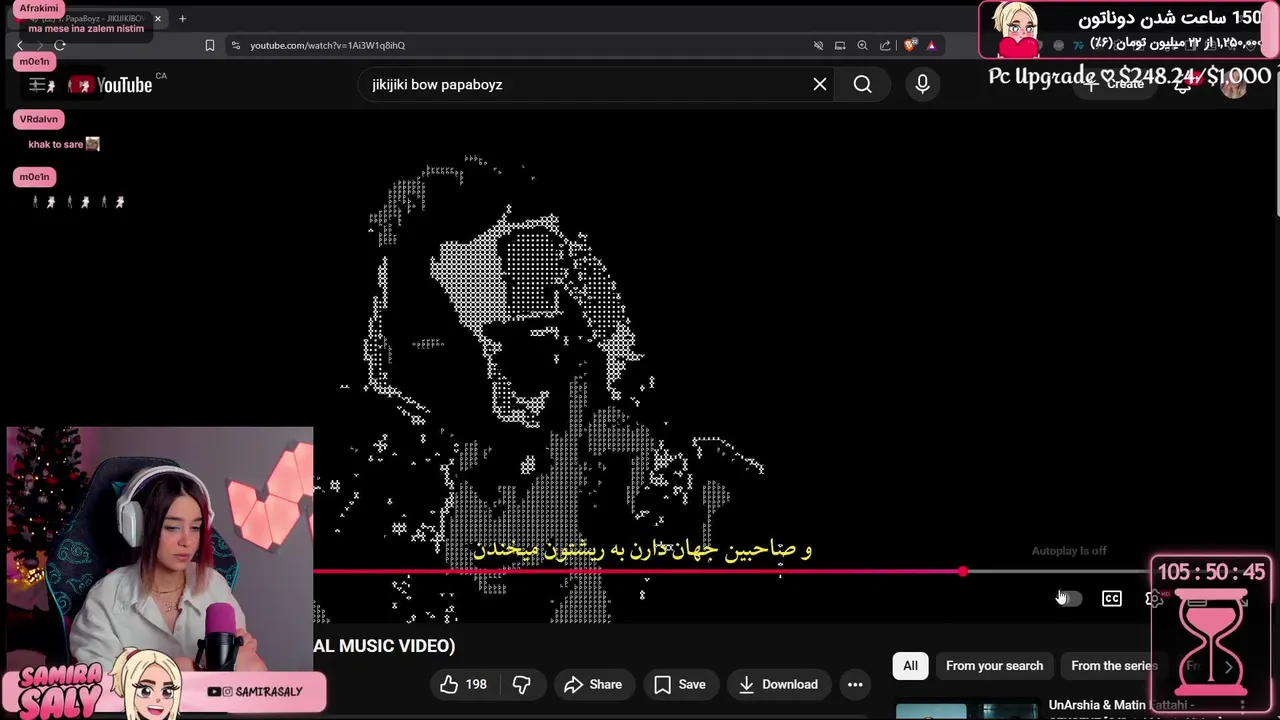
Task: Show more chips with the right chevron
Action: tap(1228, 667)
